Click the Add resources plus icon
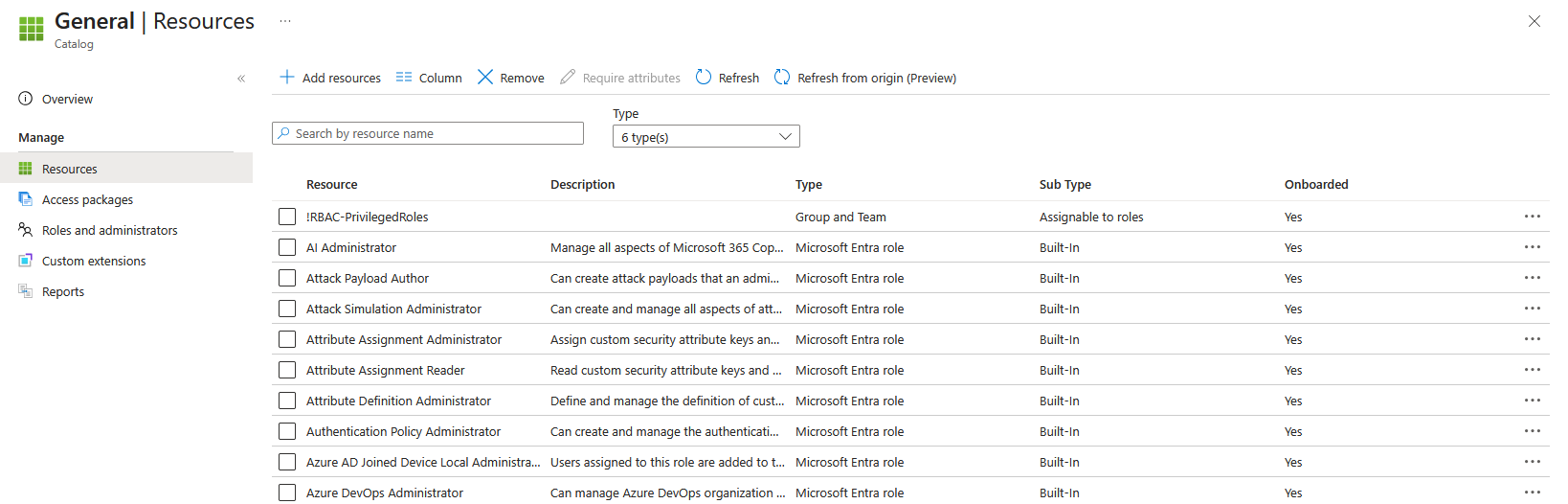 286,77
